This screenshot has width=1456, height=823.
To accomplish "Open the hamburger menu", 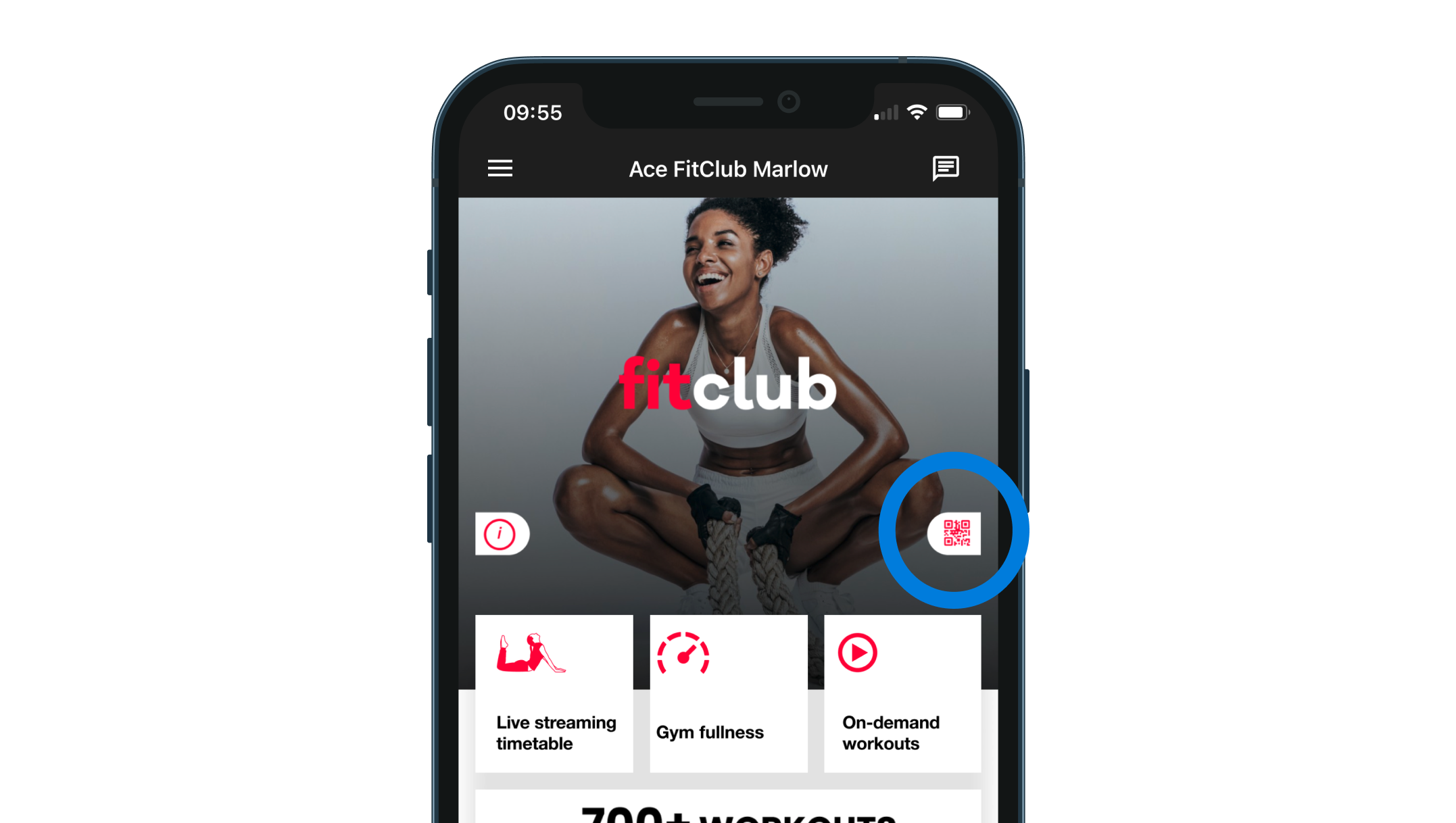I will pos(500,168).
